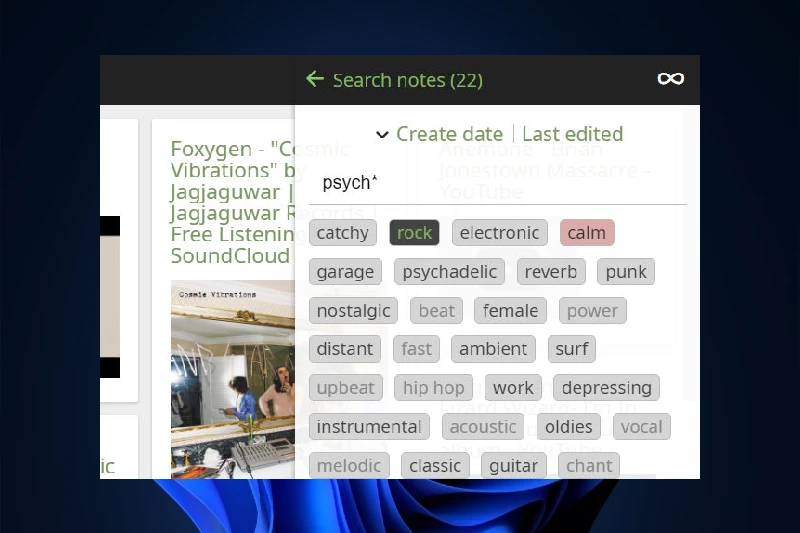Apply the vocal tag filter
This screenshot has height=533, width=800.
coord(642,426)
